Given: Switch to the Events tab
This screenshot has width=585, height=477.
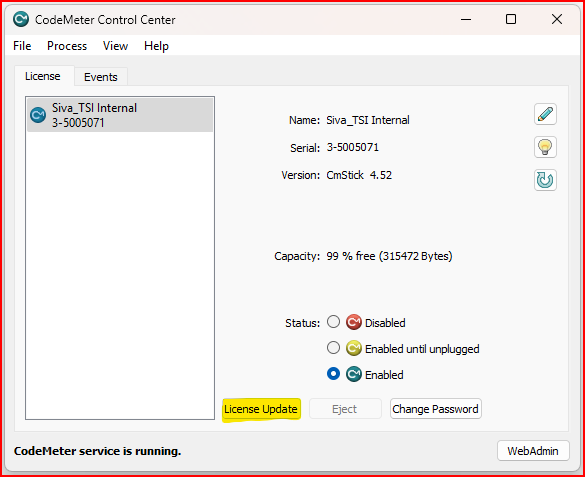Looking at the screenshot, I should click(x=101, y=77).
